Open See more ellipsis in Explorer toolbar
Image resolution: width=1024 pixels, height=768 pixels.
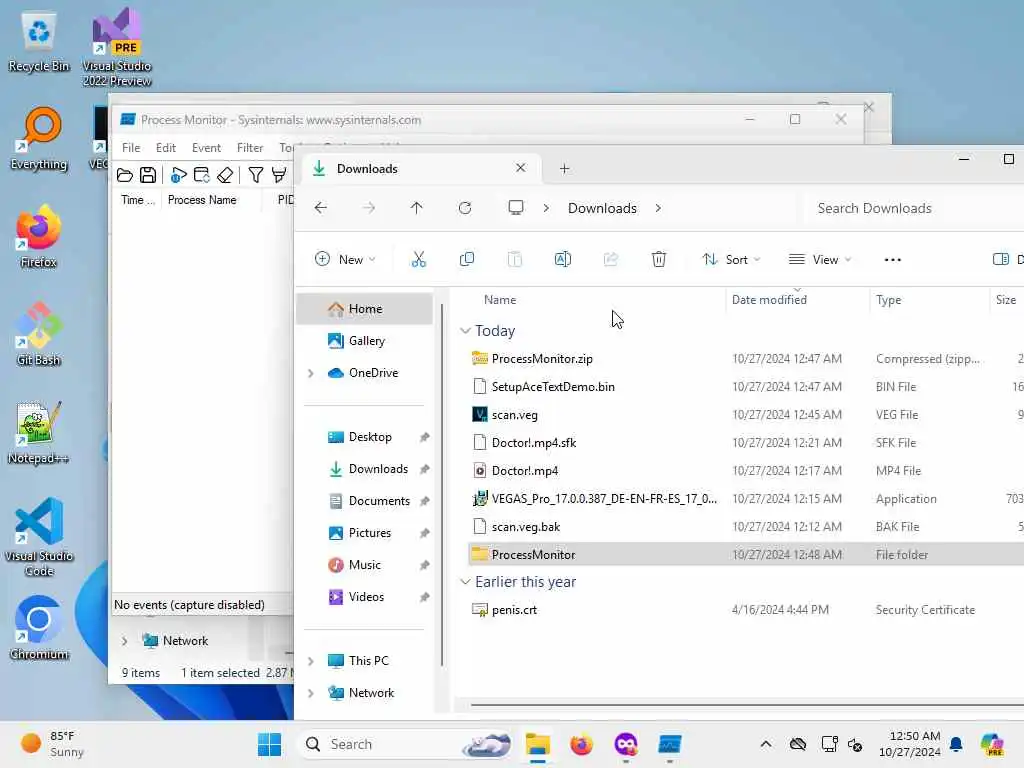click(893, 259)
